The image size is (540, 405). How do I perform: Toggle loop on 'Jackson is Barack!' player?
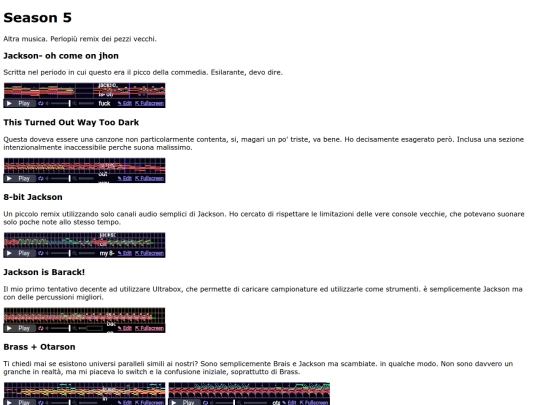point(41,328)
